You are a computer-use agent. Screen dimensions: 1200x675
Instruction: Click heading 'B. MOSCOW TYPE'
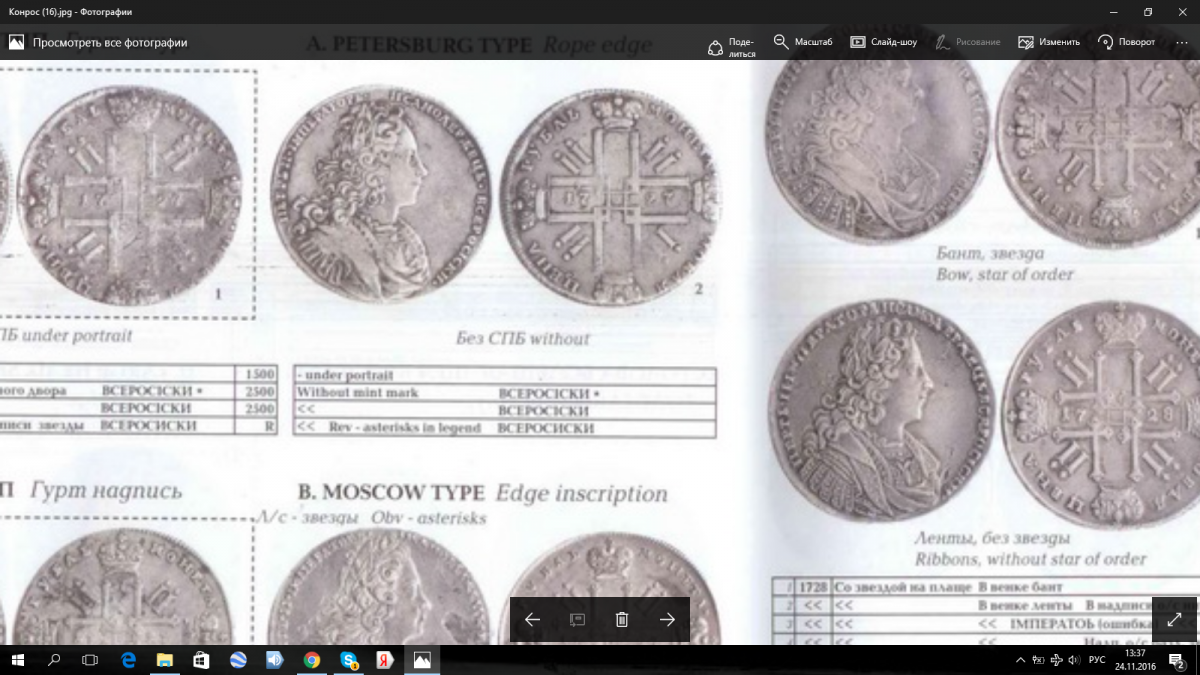tap(391, 493)
